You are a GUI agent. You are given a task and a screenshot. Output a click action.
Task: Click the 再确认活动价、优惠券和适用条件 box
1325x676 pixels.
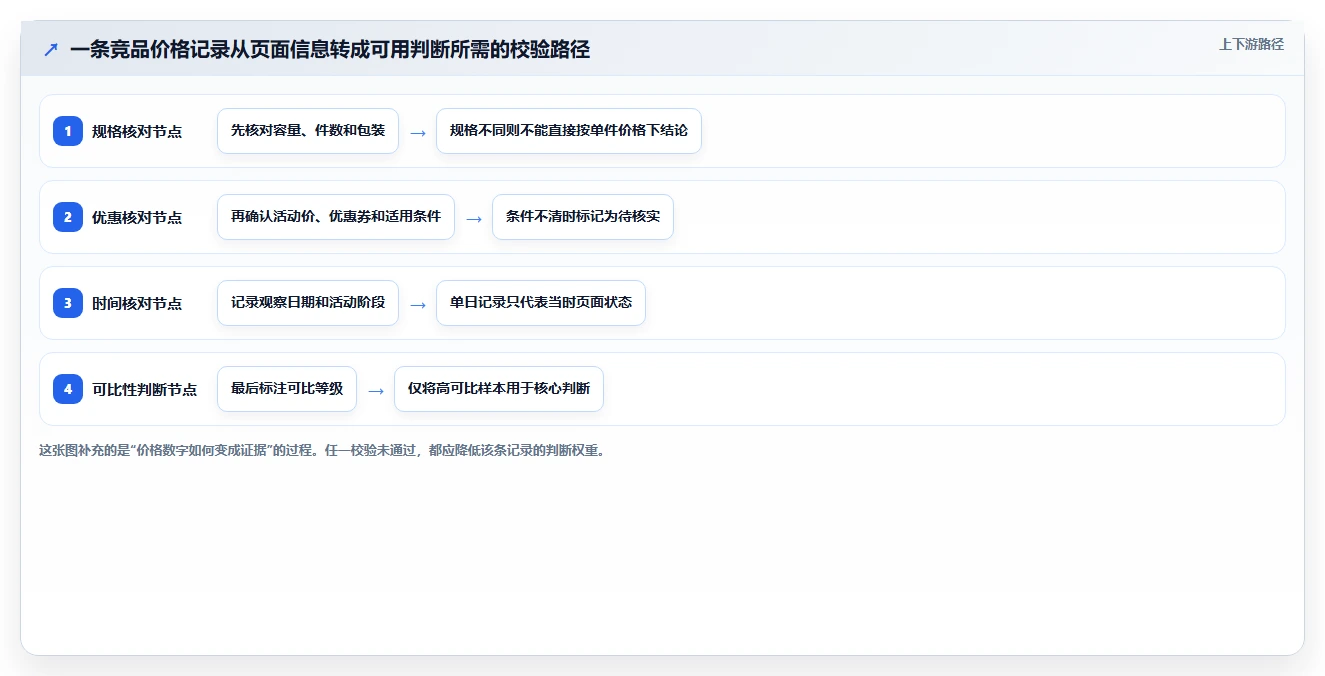[336, 217]
